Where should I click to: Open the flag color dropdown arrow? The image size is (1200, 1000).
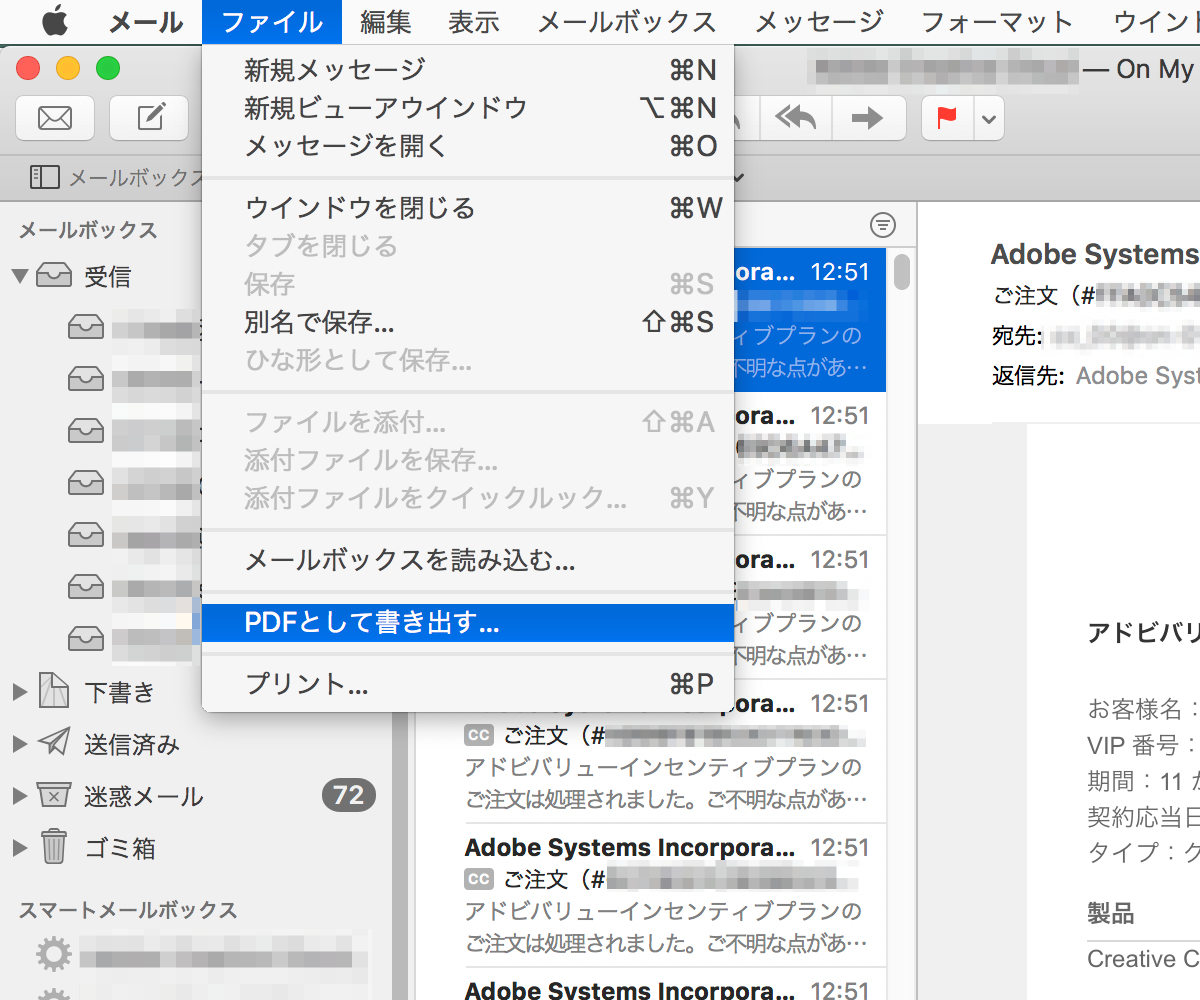[988, 119]
